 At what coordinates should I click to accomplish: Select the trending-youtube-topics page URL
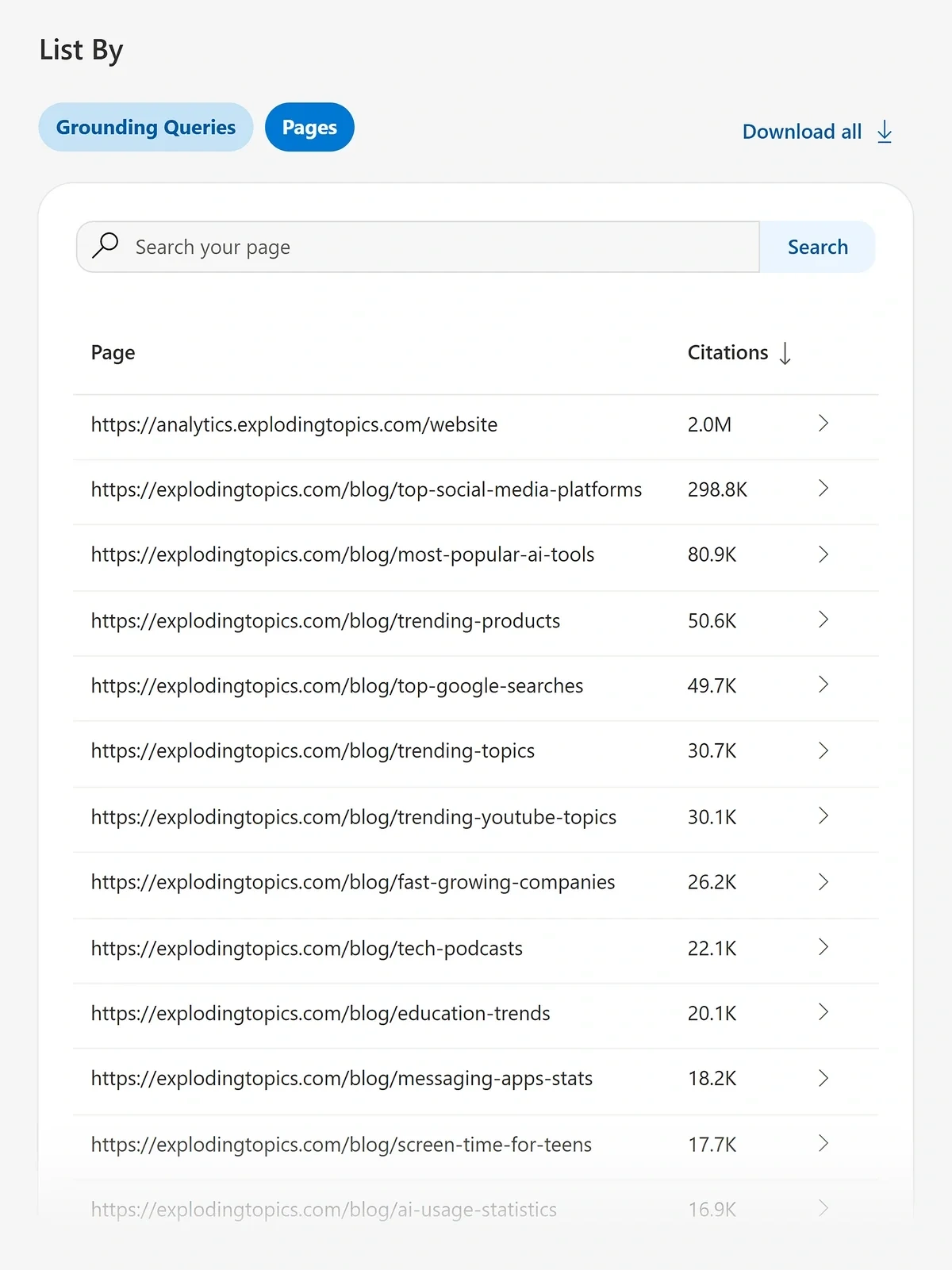(354, 818)
